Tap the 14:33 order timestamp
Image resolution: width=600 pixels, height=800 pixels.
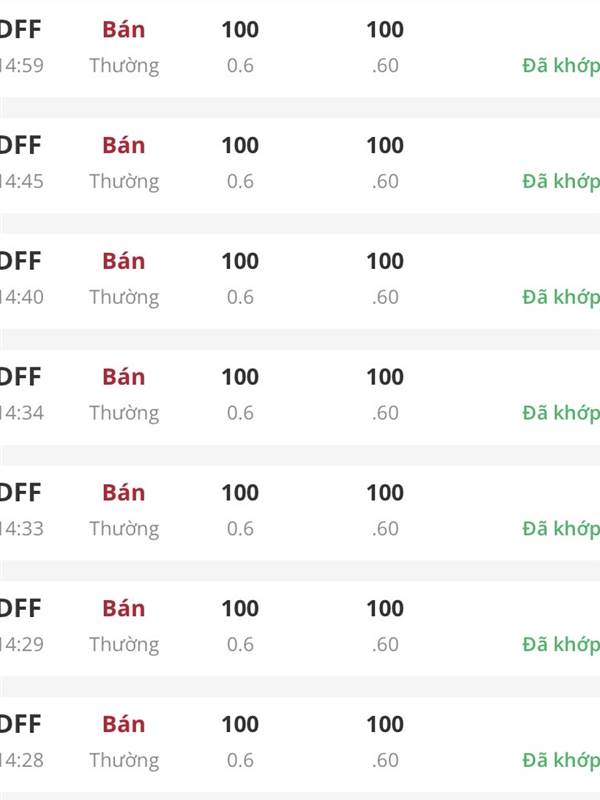[22, 529]
